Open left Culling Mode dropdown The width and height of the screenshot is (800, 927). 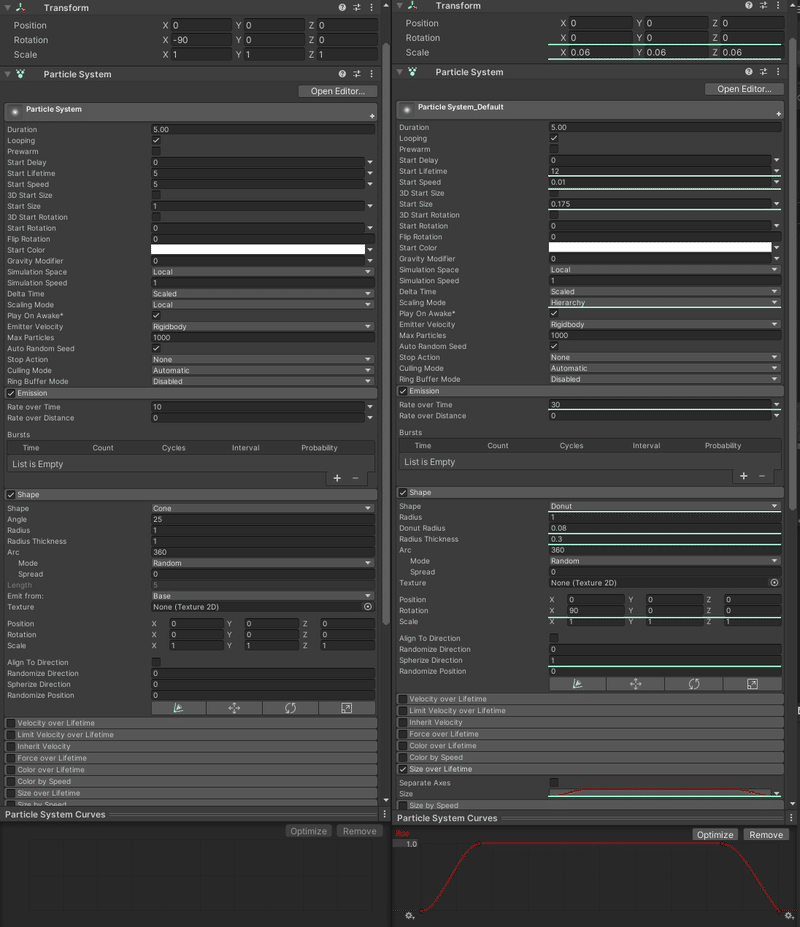pos(263,371)
